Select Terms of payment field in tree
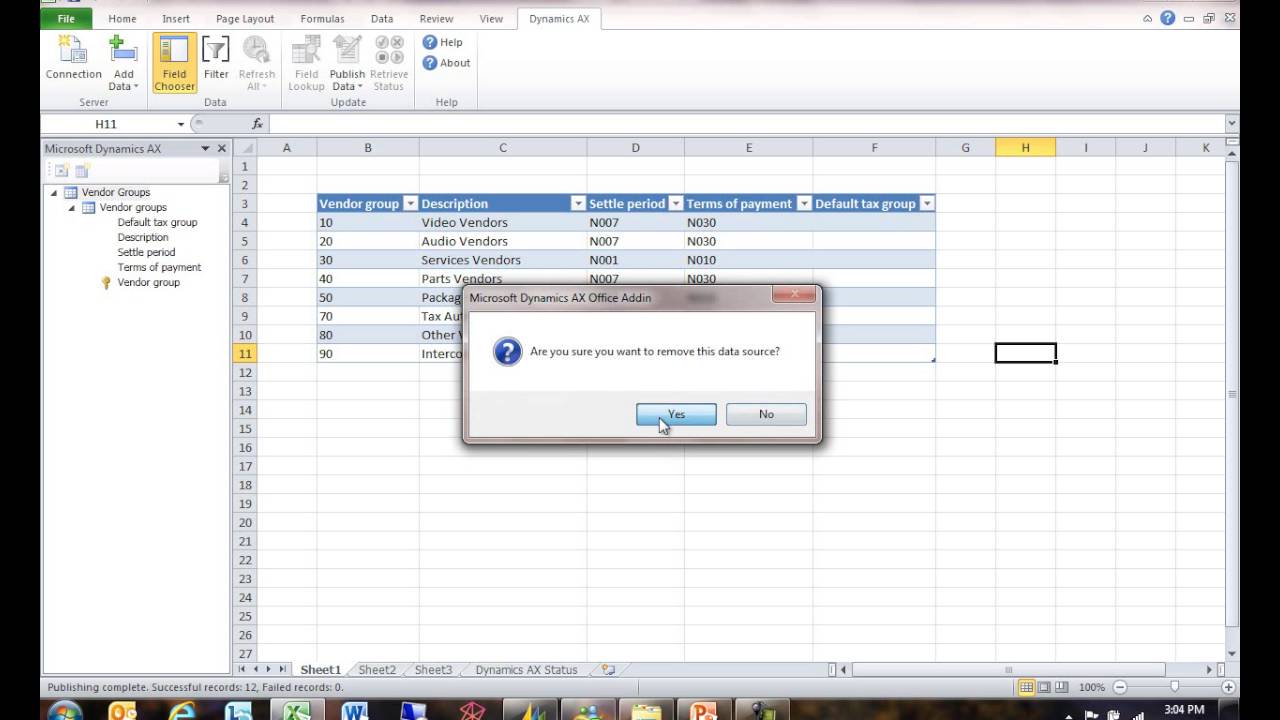Screen dimensions: 1280x720 tap(159, 267)
